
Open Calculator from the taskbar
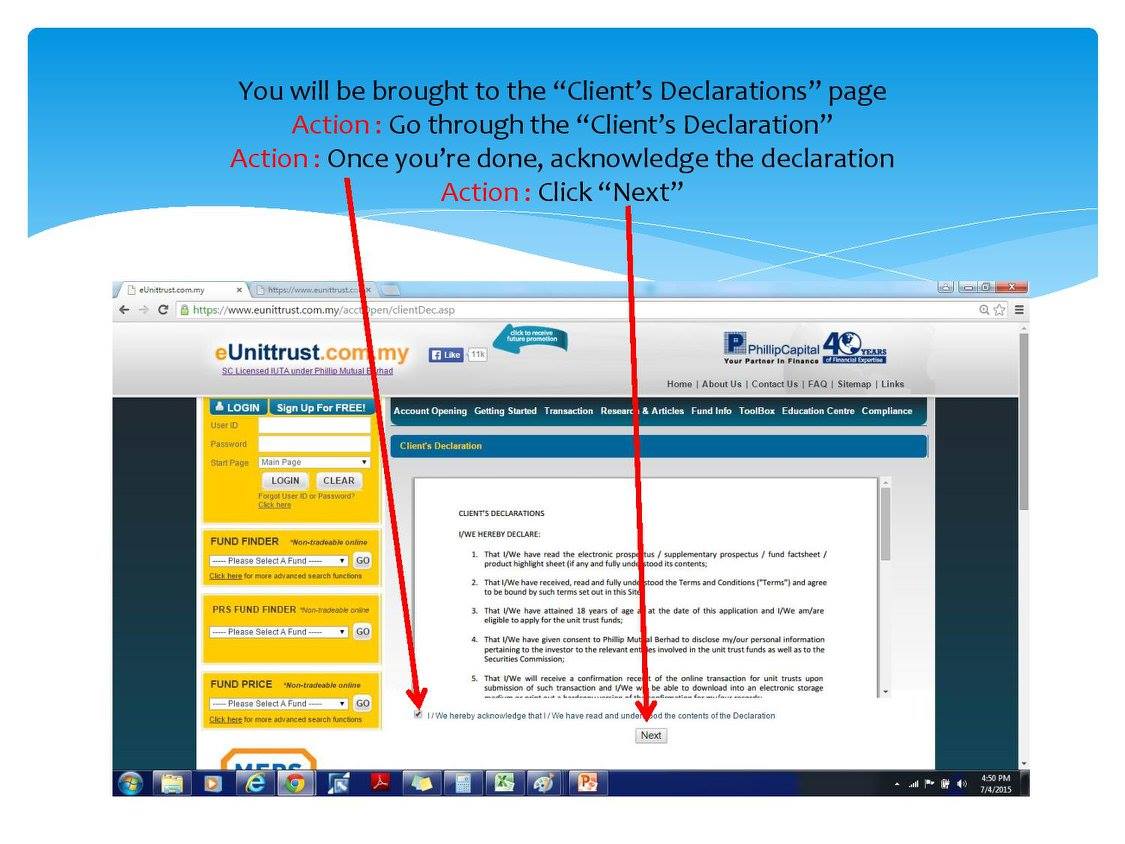463,784
